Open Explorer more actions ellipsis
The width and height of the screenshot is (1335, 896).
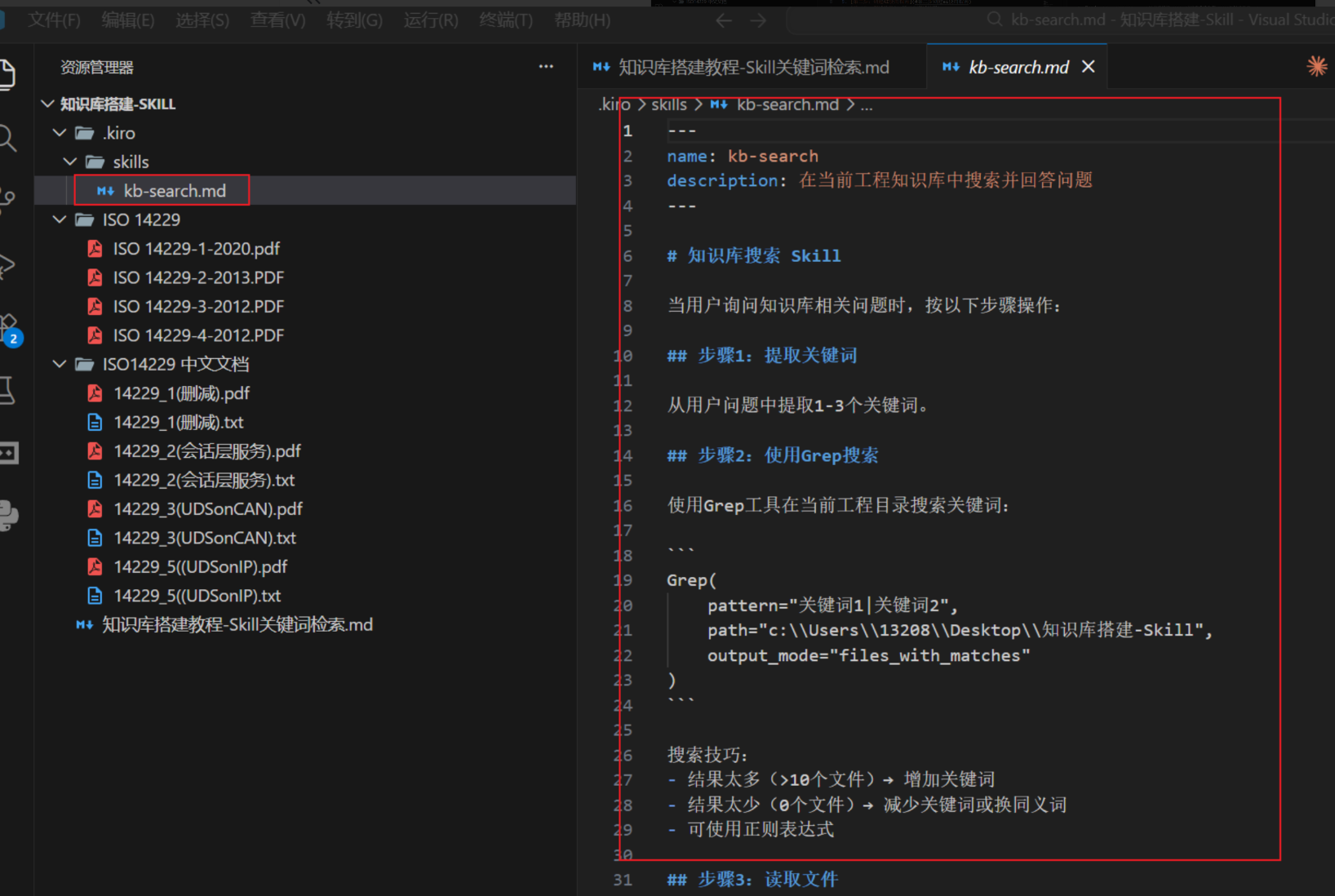click(546, 67)
